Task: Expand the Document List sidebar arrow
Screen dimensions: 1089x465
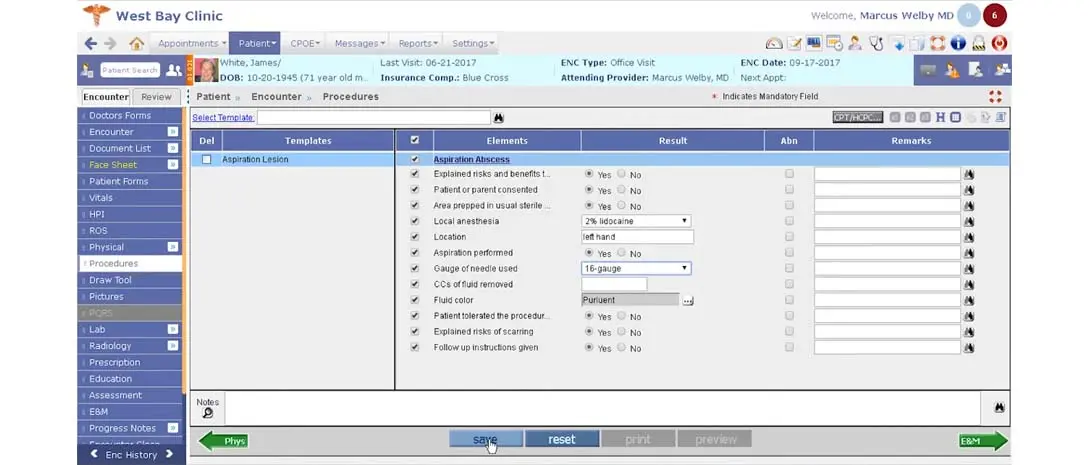Action: pos(172,149)
